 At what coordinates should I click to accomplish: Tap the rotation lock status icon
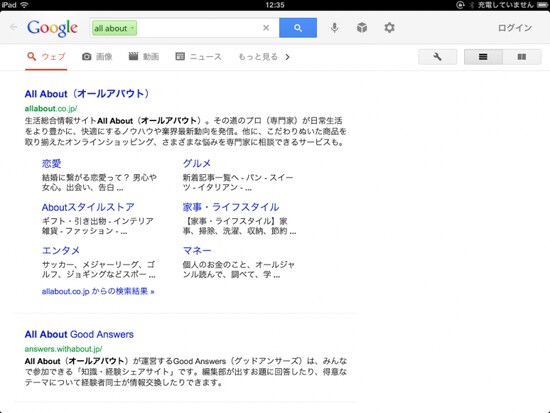[460, 5]
